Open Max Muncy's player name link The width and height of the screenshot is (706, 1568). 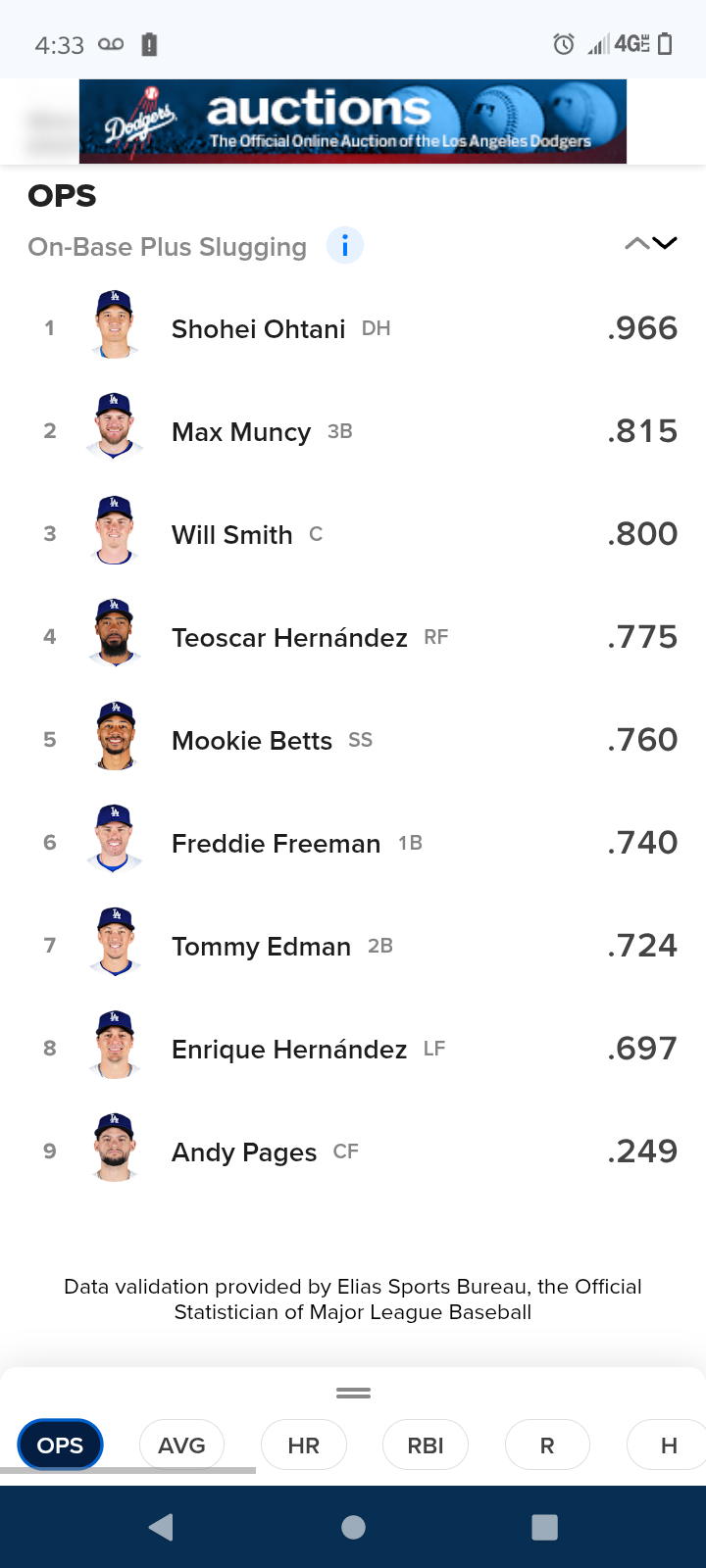coord(241,432)
